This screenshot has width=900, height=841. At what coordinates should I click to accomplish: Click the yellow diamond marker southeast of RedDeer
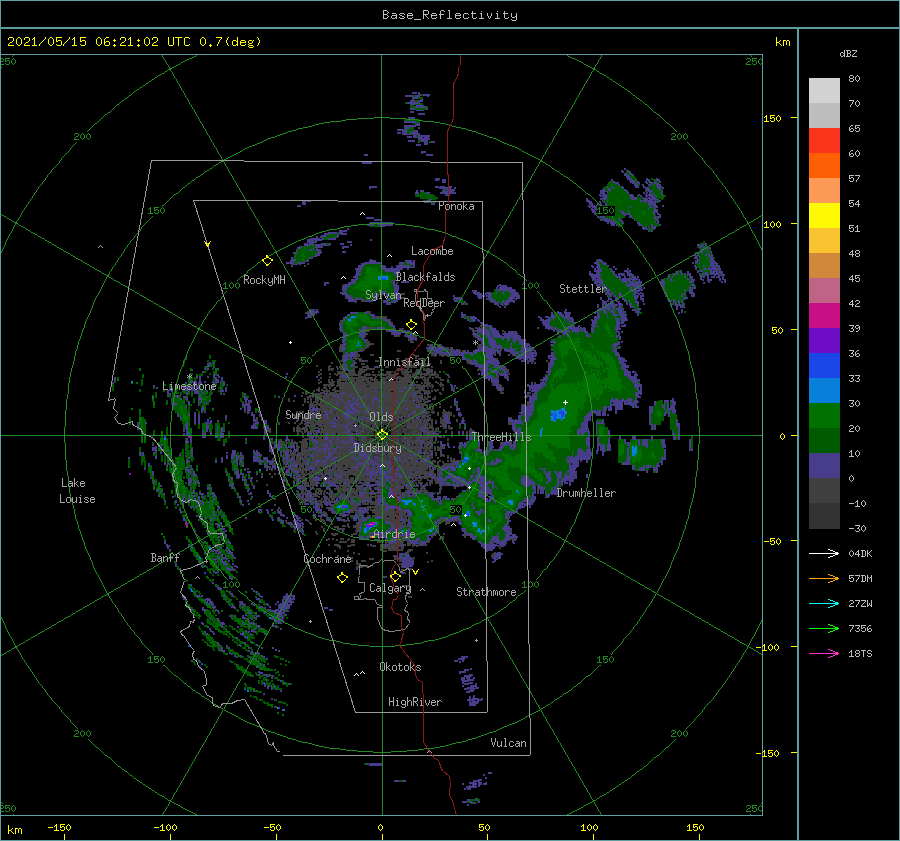(411, 325)
